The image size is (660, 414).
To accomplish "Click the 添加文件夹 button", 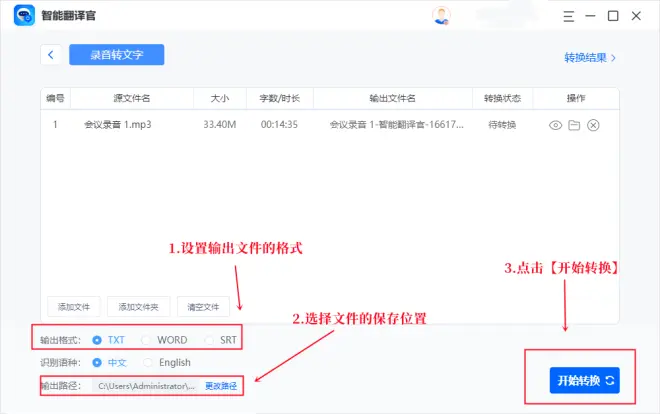I will click(138, 307).
